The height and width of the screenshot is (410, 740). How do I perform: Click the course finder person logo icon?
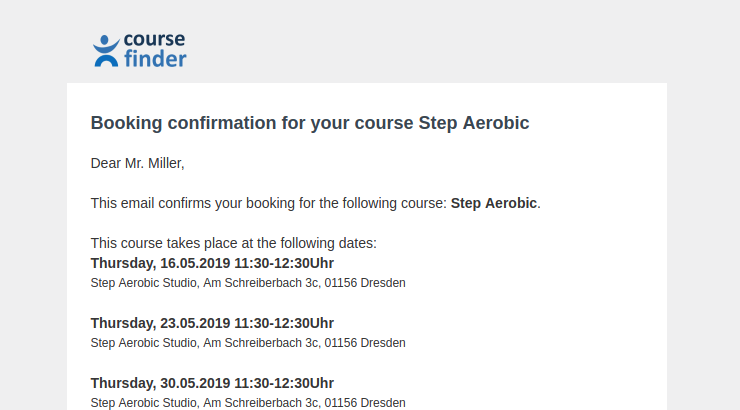(105, 50)
